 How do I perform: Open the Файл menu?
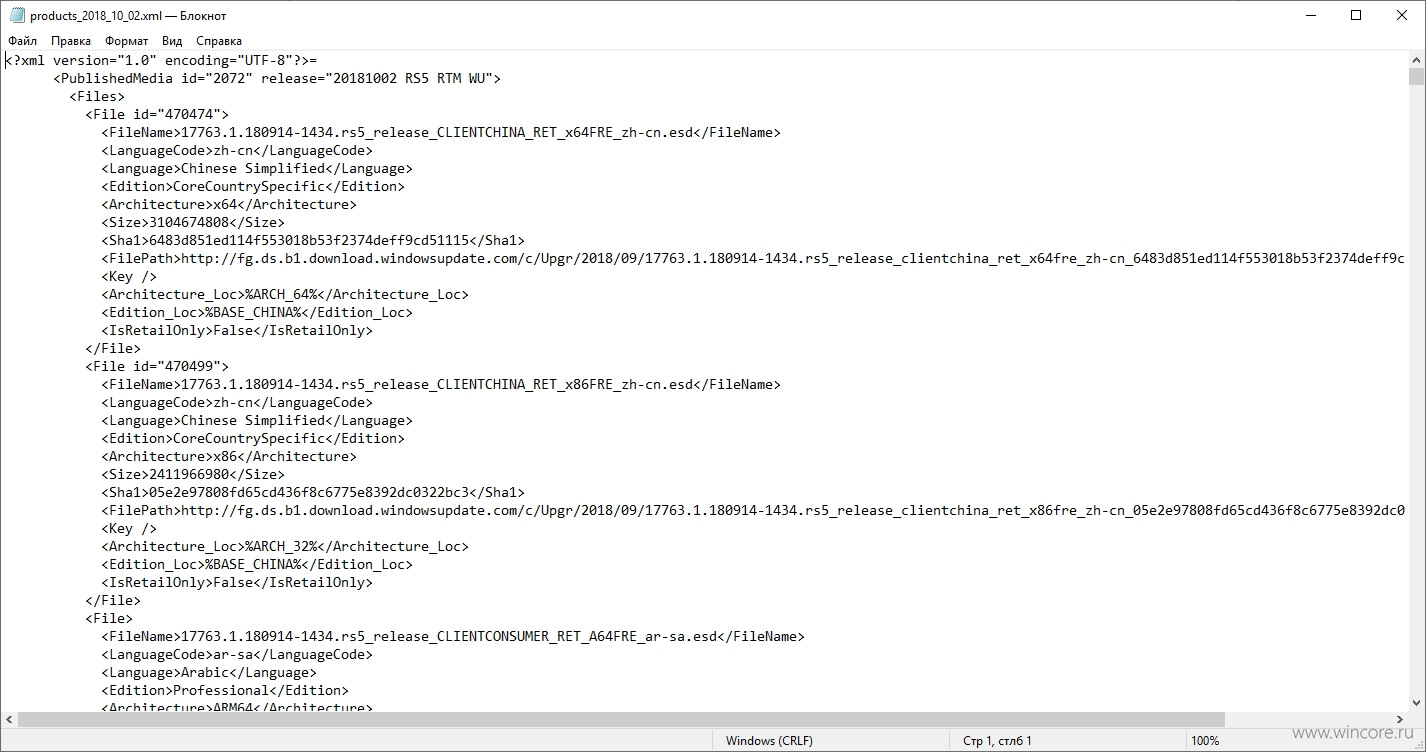point(22,41)
